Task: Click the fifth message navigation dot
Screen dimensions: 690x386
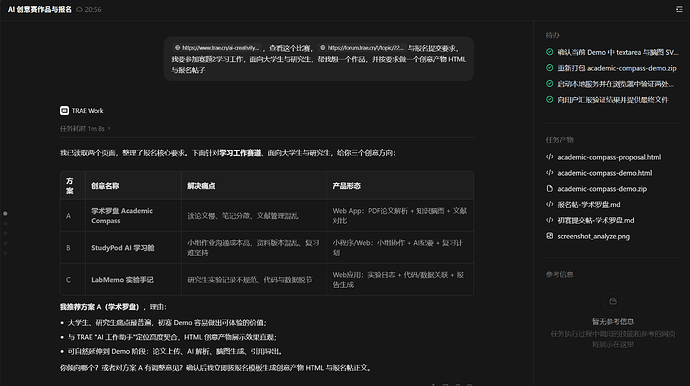Action: 5,253
